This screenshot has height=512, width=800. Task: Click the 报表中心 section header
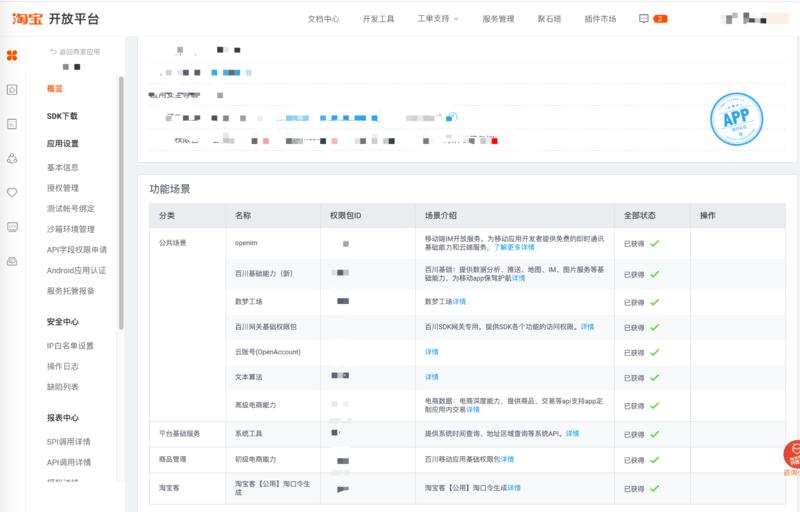click(63, 418)
